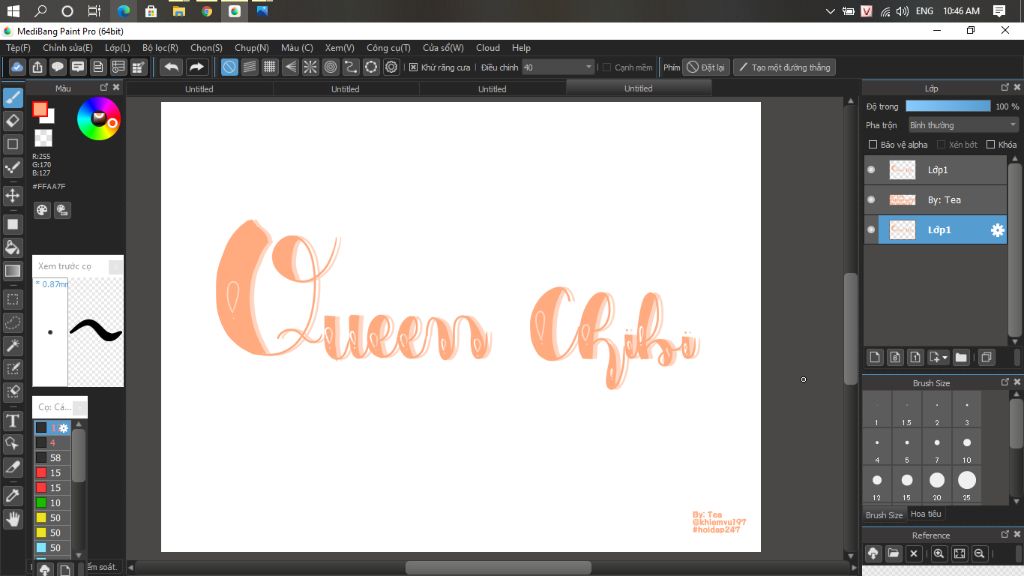Click the canvas vertical scrollbar
This screenshot has height=576, width=1024.
[x=850, y=329]
